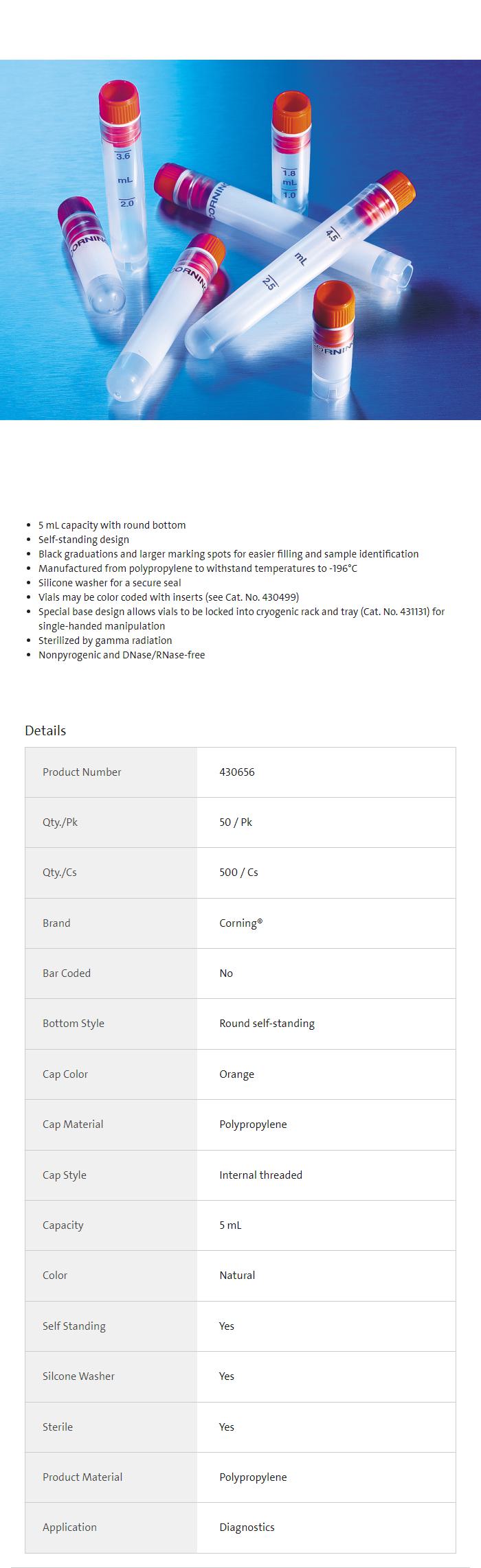Select the Qty./Pk row label
Image resolution: width=481 pixels, height=1568 pixels.
(60, 822)
